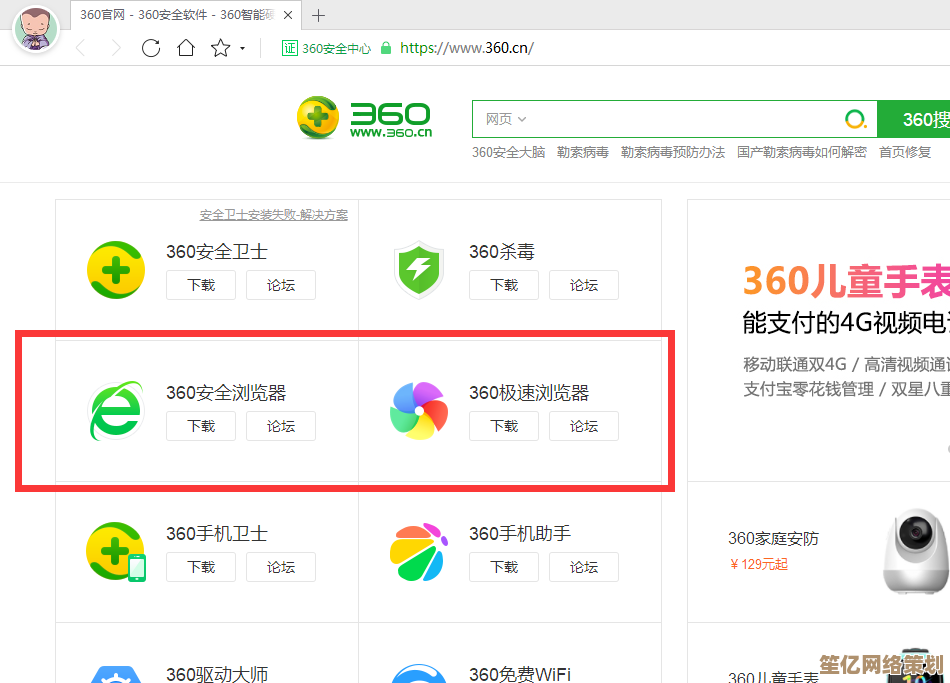Viewport: 950px width, 683px height.
Task: Open a new tab with plus button
Action: click(x=319, y=15)
